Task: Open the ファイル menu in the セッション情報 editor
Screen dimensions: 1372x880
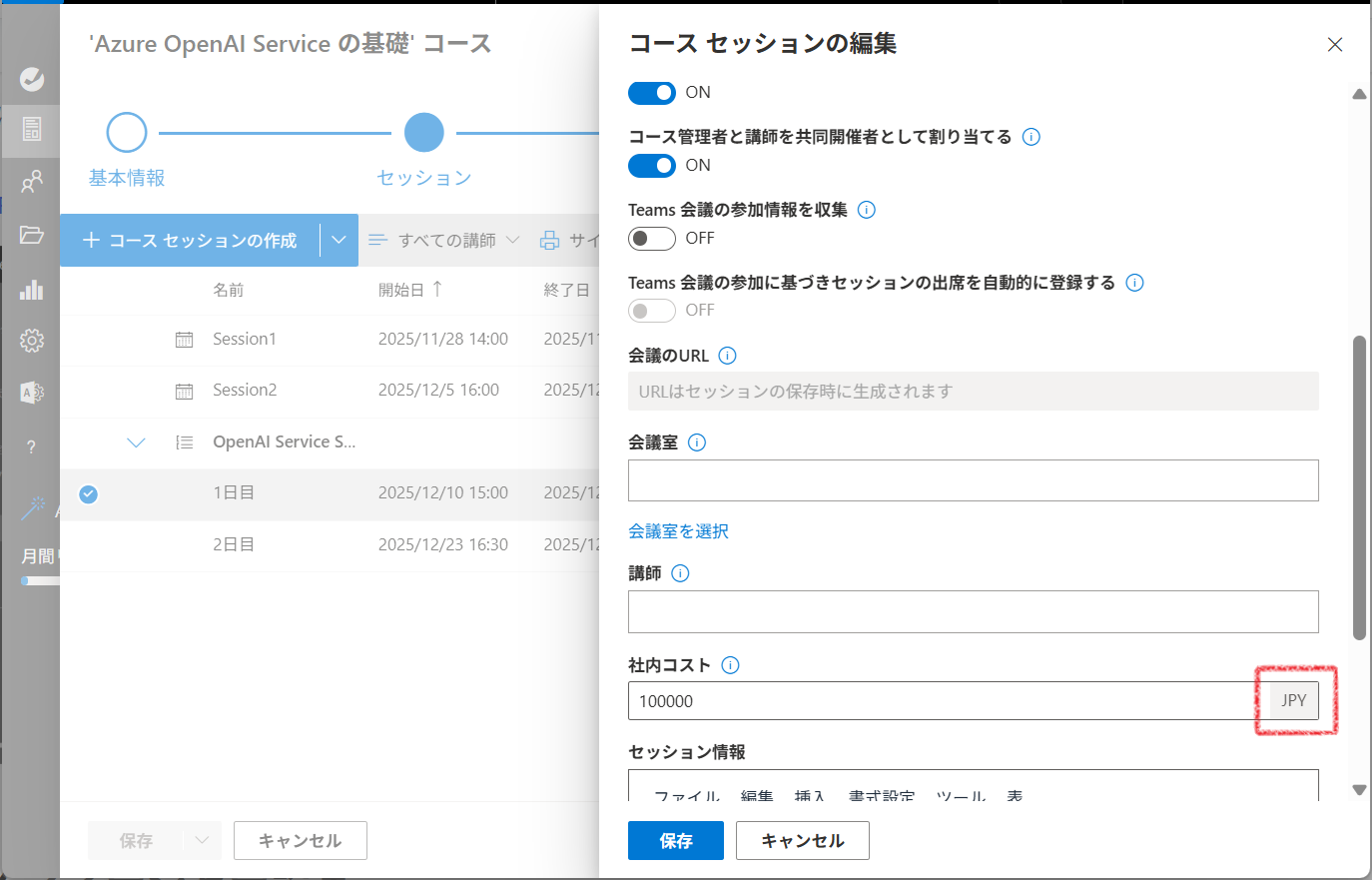Action: (687, 795)
